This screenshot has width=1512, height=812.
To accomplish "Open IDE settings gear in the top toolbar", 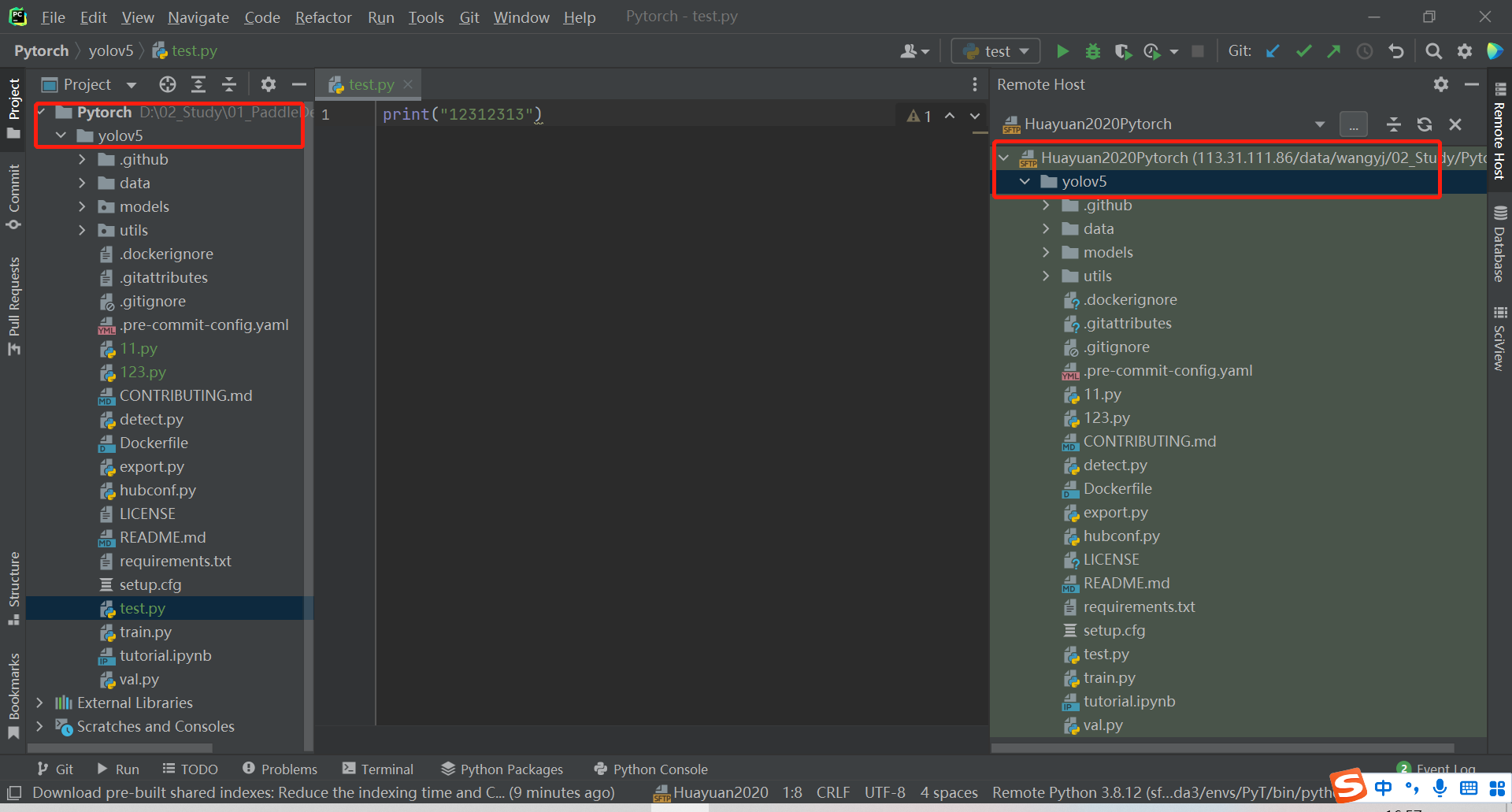I will pyautogui.click(x=1465, y=51).
